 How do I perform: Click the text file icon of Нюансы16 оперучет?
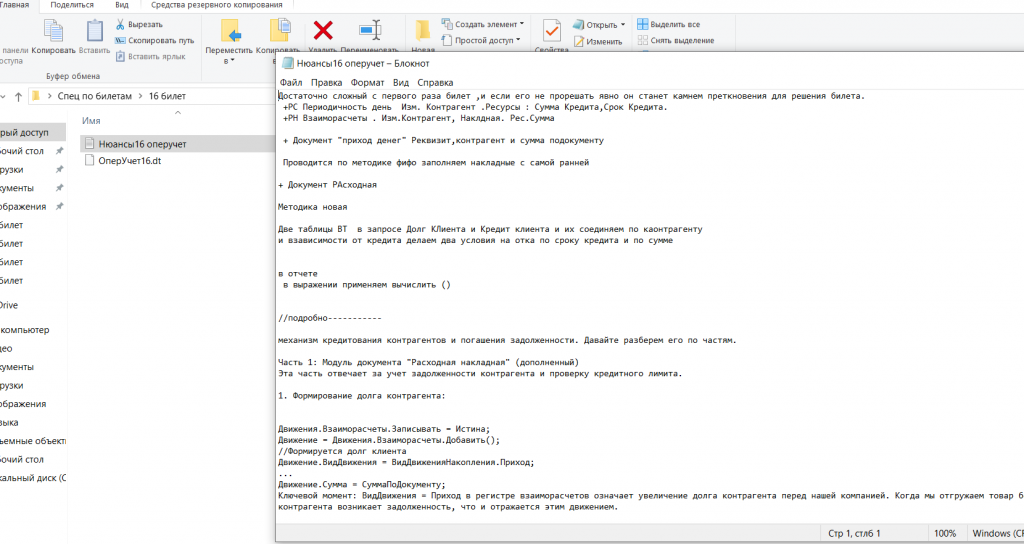pyautogui.click(x=90, y=144)
